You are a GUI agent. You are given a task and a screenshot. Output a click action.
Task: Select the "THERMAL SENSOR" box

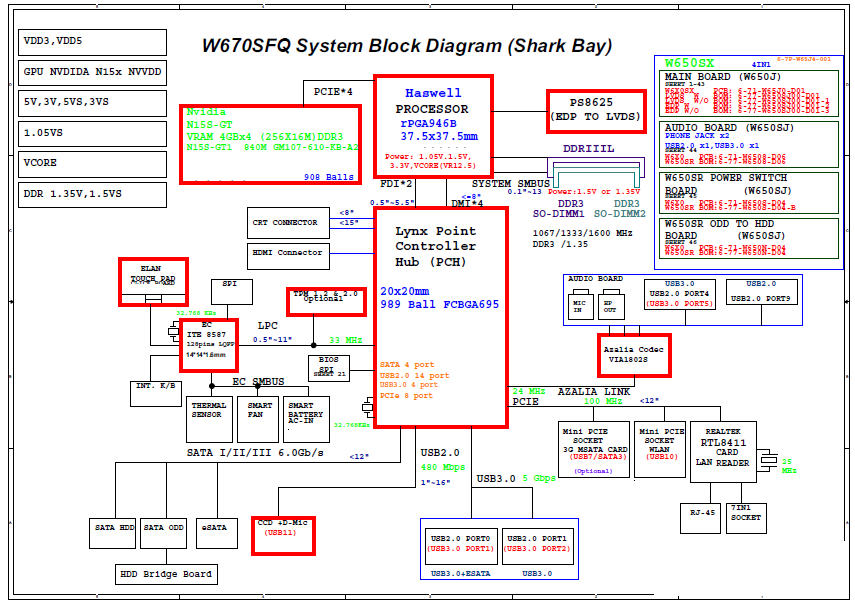[x=209, y=419]
